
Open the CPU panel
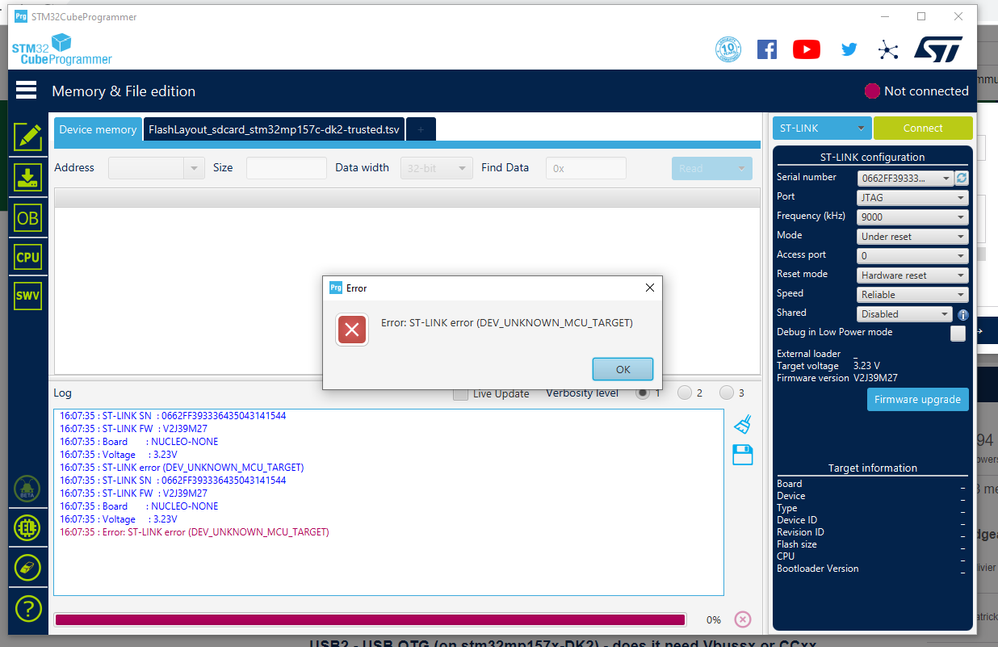click(x=27, y=257)
